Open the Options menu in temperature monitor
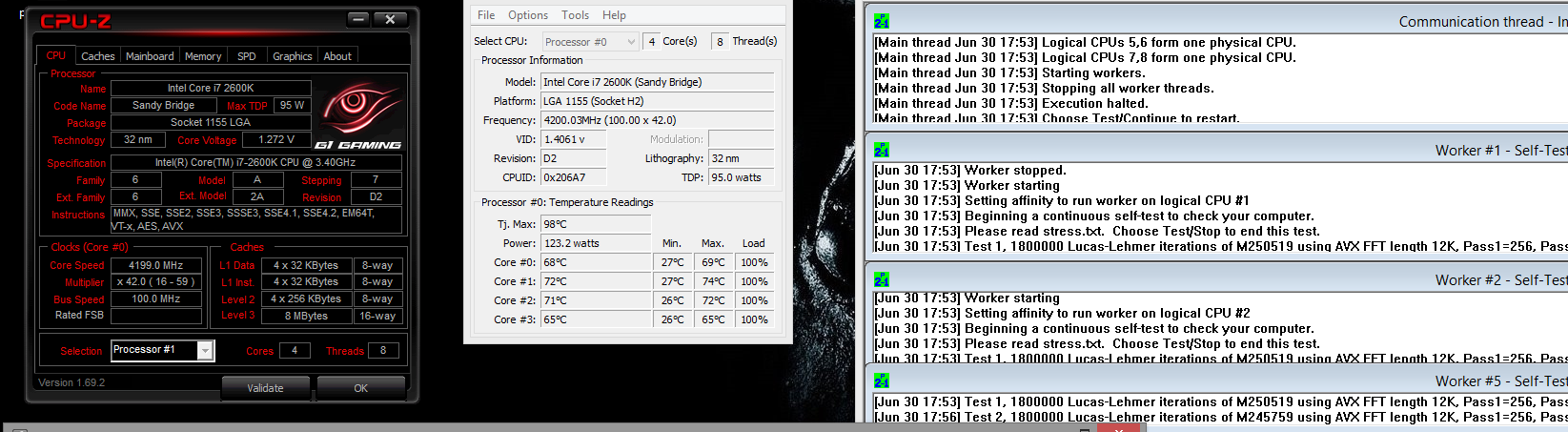This screenshot has height=432, width=1568. tap(528, 15)
